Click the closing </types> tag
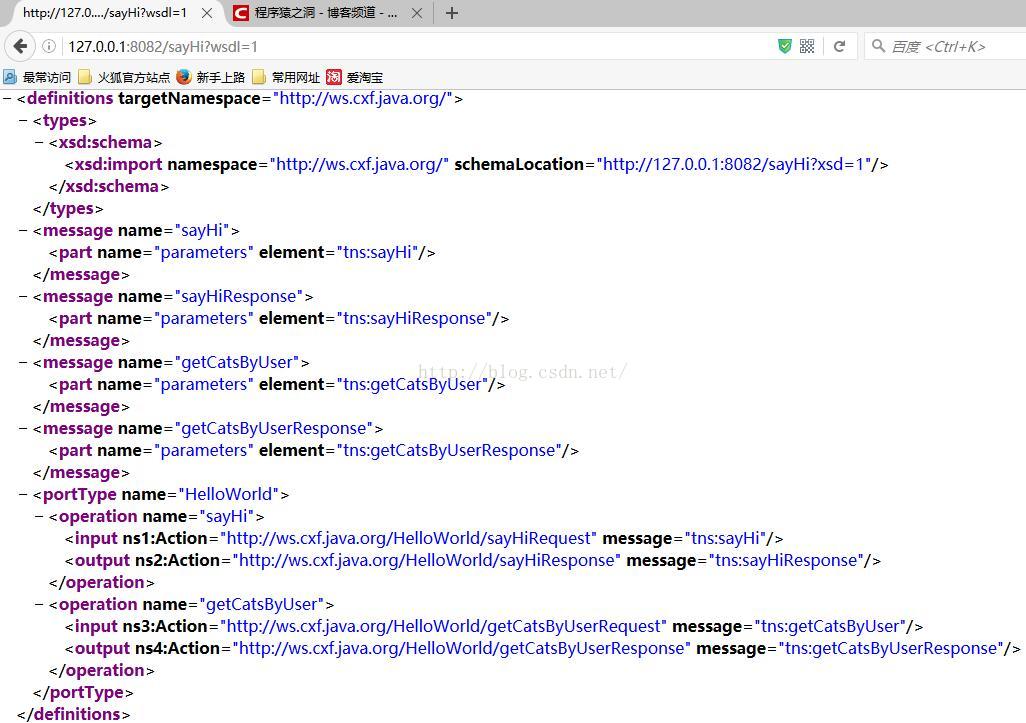This screenshot has width=1026, height=723. (68, 209)
